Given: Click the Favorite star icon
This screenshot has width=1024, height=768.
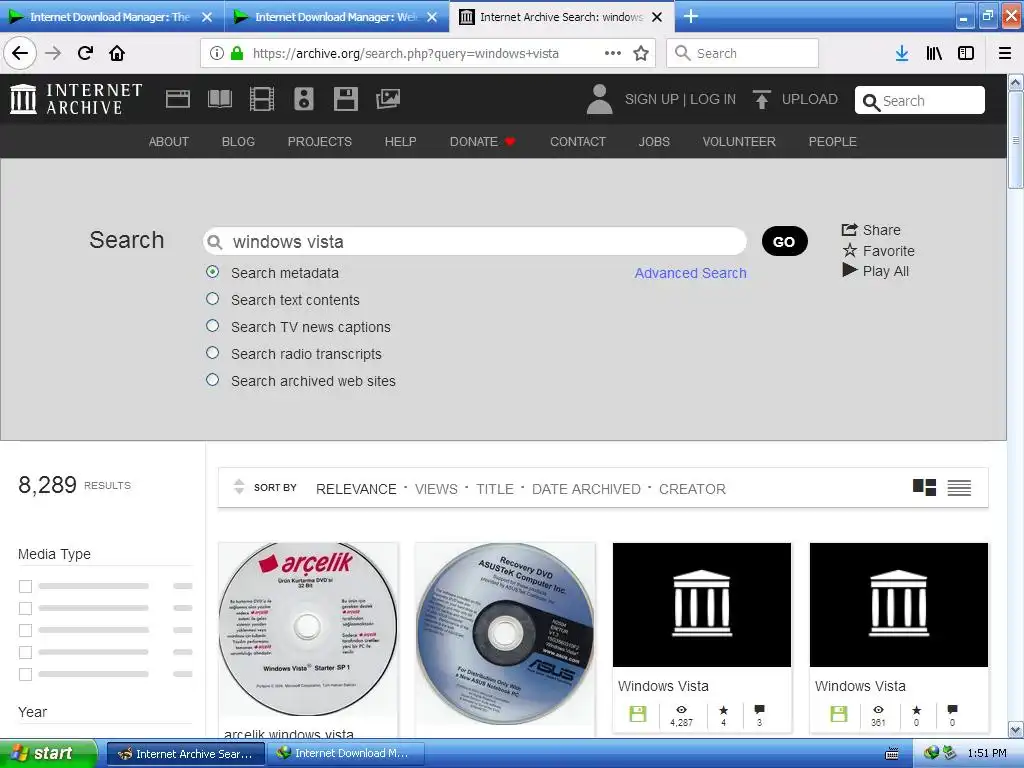Looking at the screenshot, I should click(849, 250).
